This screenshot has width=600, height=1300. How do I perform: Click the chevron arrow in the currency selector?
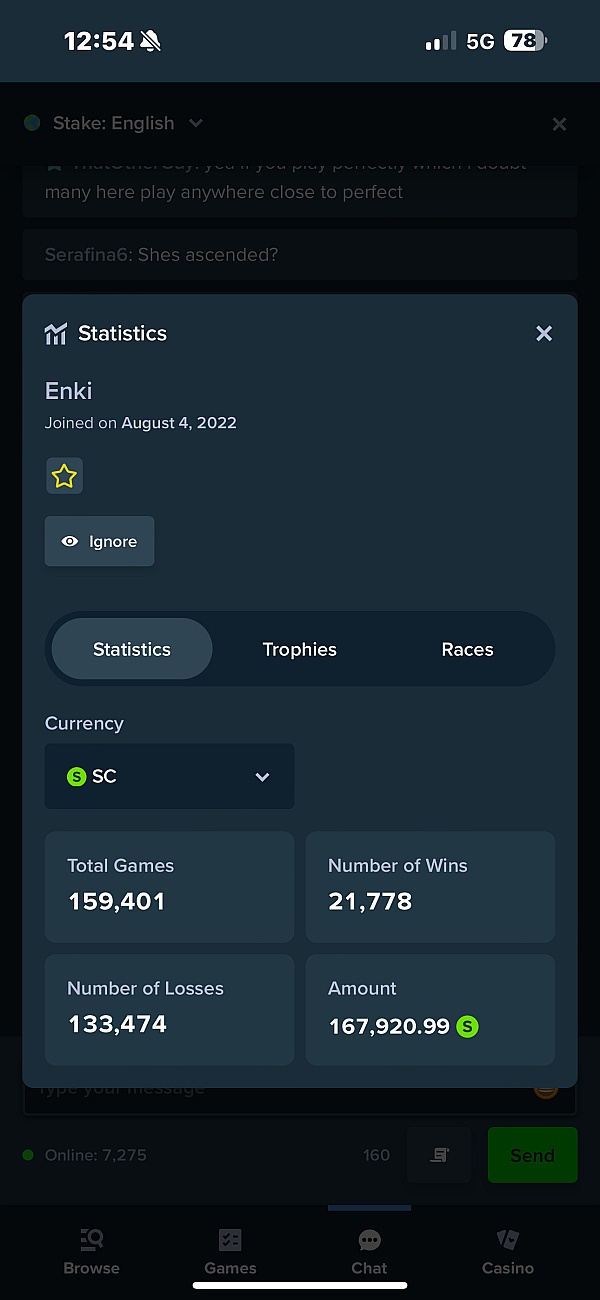(262, 776)
